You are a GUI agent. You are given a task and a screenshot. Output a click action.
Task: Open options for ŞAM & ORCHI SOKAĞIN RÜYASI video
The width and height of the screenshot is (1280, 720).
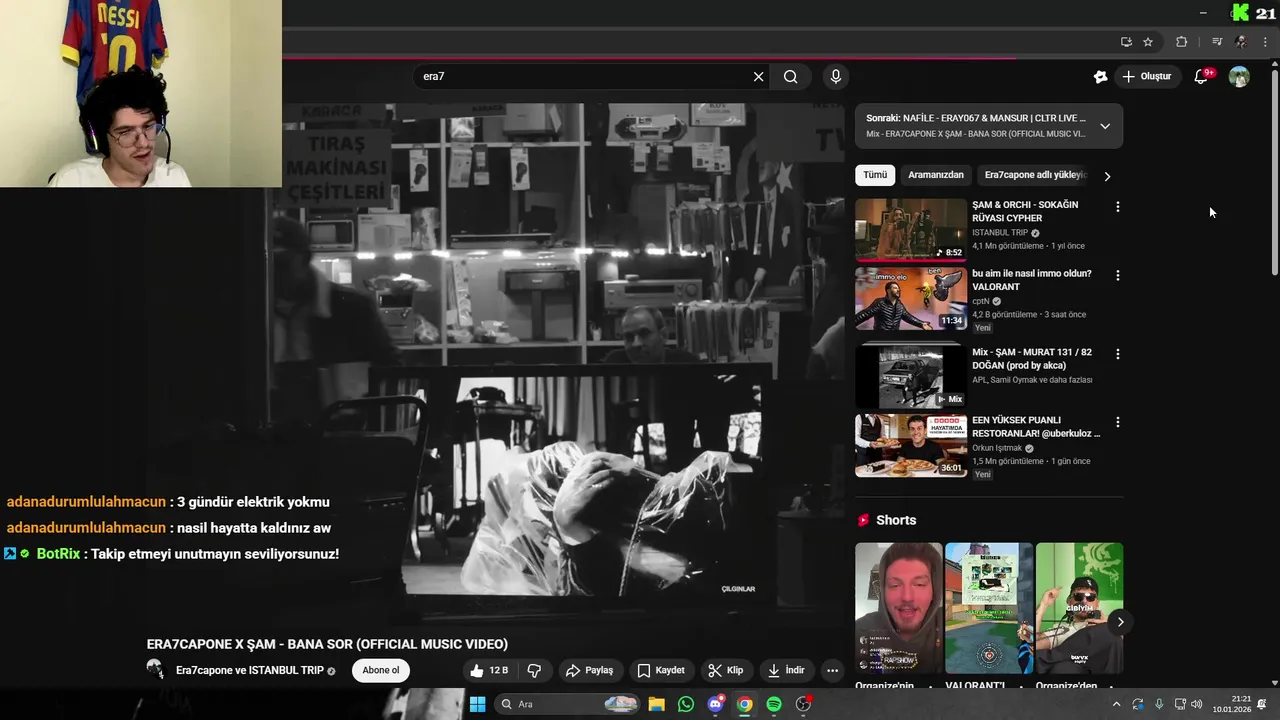point(1118,207)
